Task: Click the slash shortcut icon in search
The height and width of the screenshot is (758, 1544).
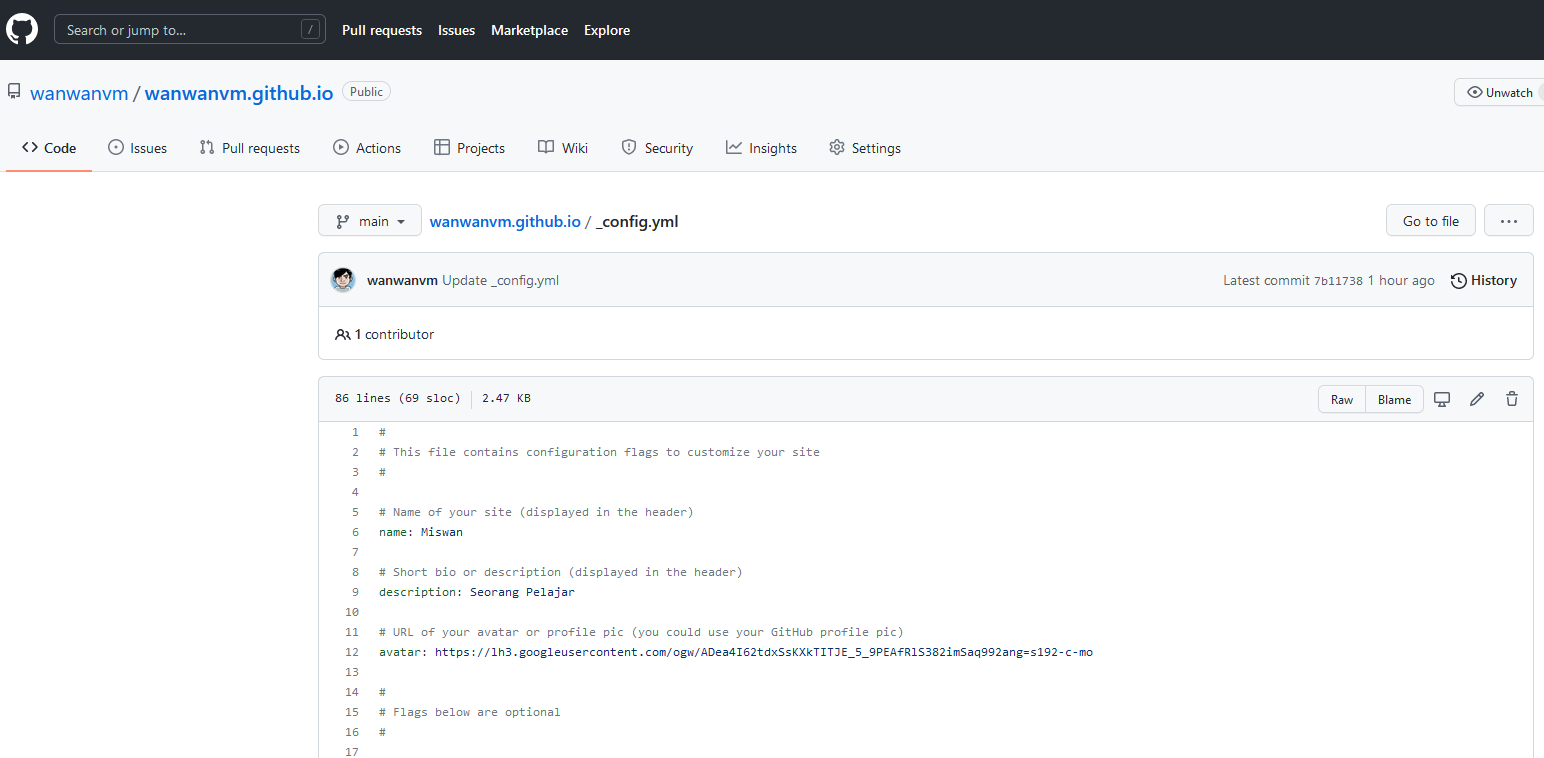Action: (310, 30)
